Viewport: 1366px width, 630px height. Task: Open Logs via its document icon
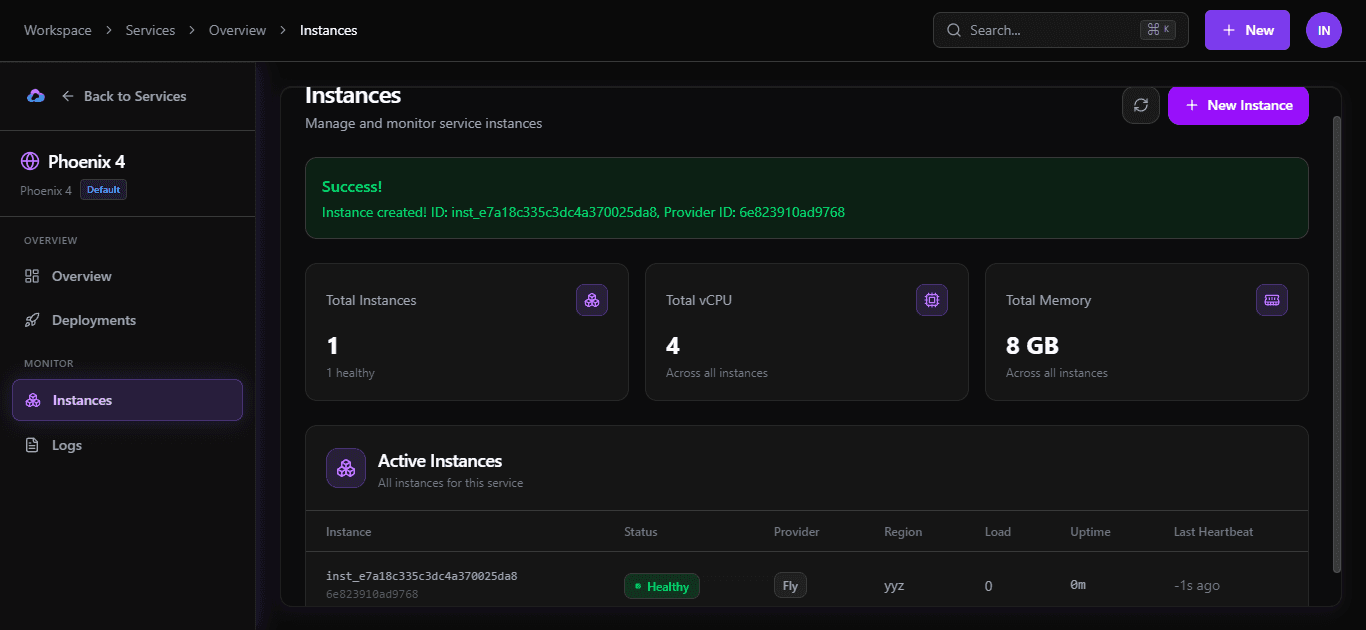point(33,444)
